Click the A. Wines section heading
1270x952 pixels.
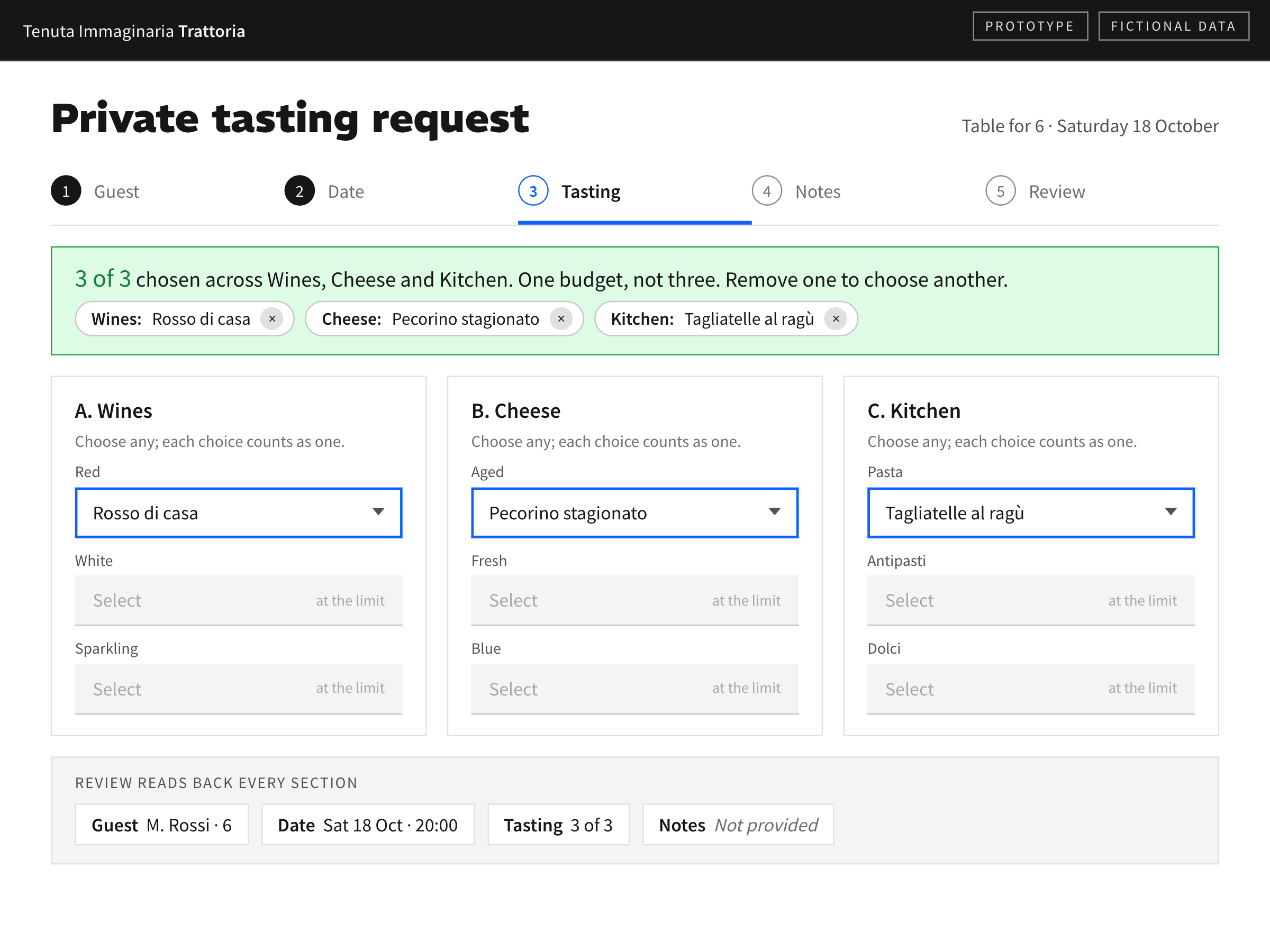click(x=114, y=411)
